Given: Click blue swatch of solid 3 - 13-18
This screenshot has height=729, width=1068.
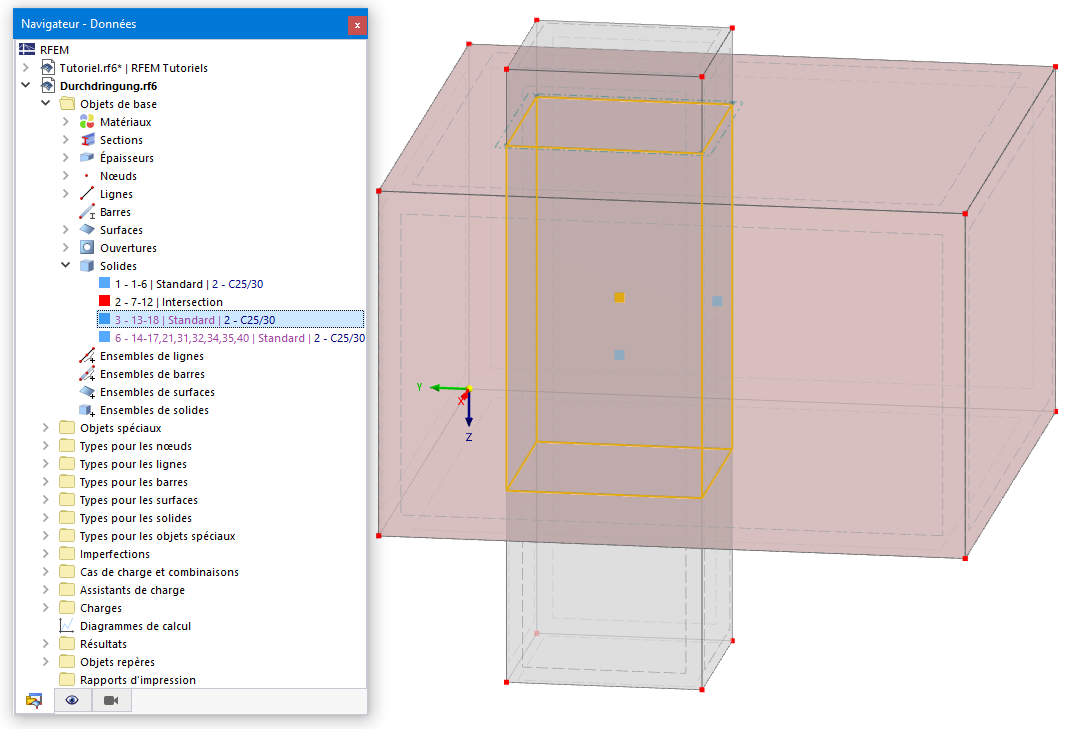Looking at the screenshot, I should 104,319.
